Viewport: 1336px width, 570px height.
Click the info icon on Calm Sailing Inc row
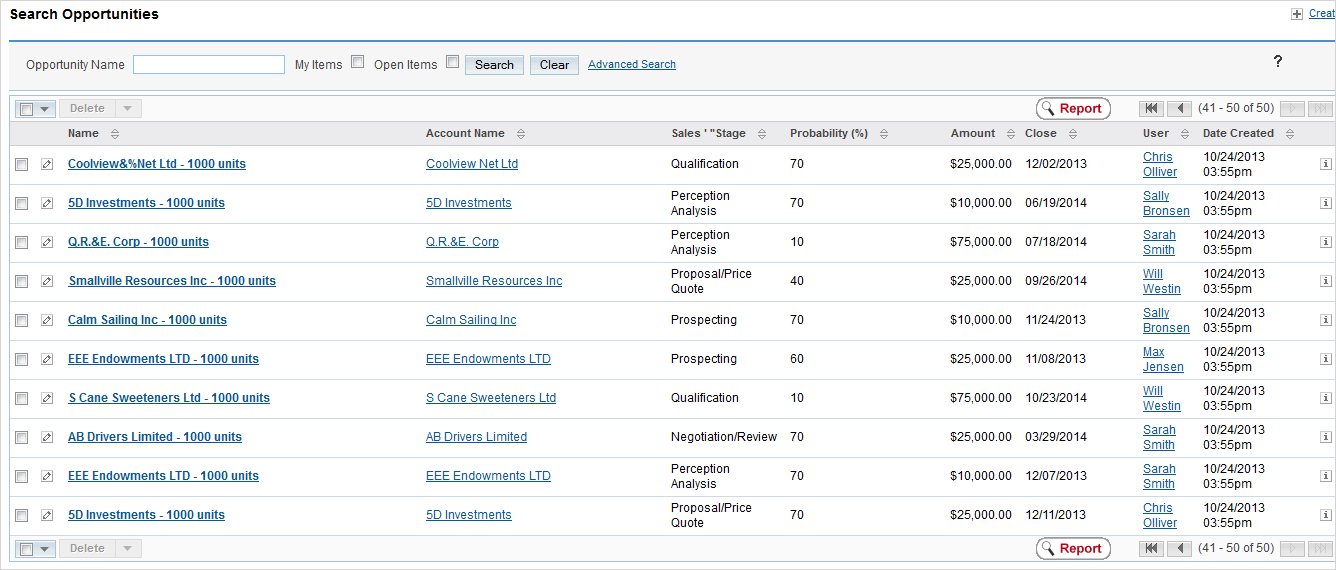1326,320
